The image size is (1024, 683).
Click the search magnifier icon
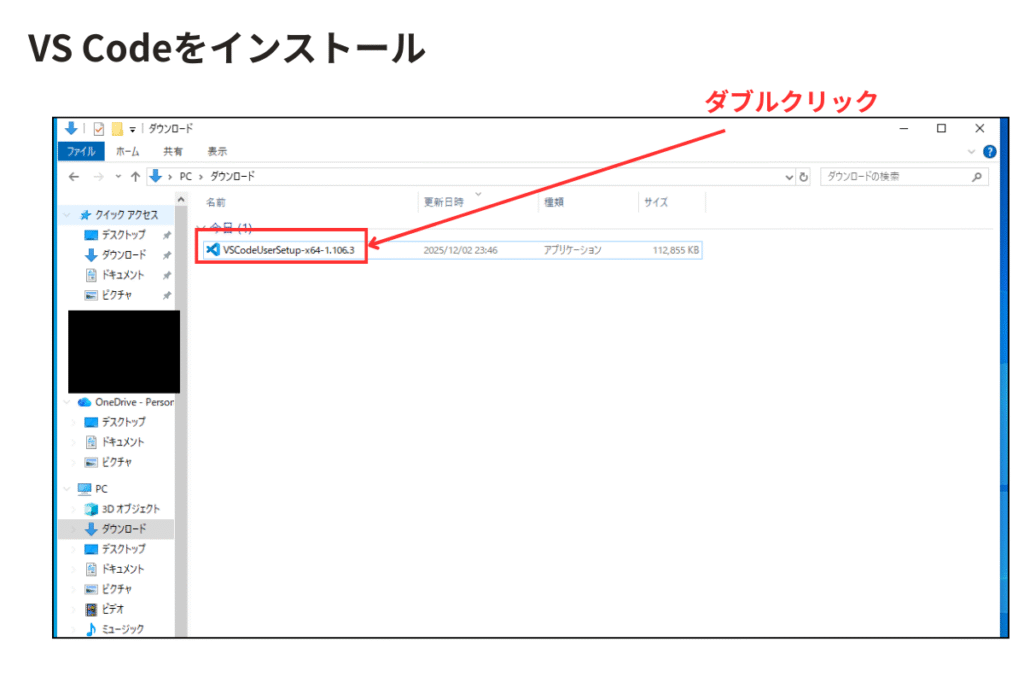(977, 177)
